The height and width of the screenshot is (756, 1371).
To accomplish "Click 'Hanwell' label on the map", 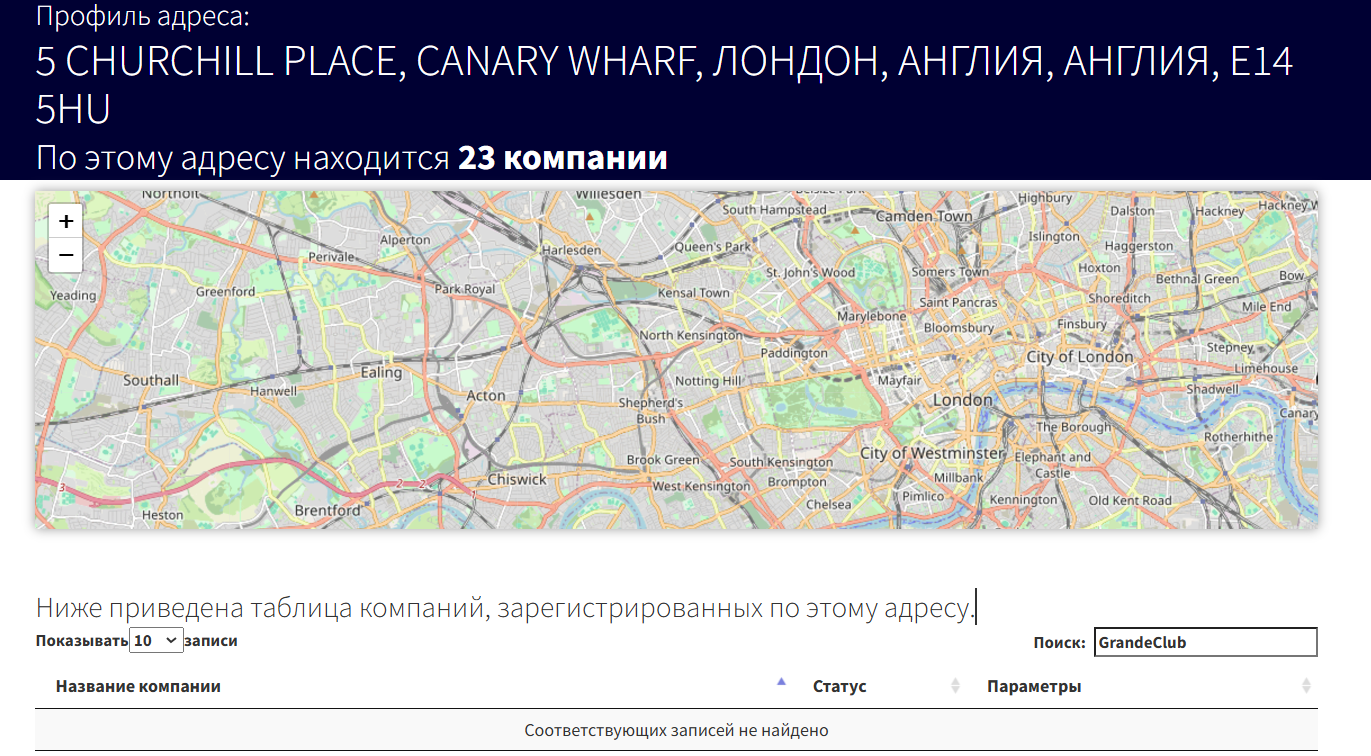I will [x=274, y=391].
